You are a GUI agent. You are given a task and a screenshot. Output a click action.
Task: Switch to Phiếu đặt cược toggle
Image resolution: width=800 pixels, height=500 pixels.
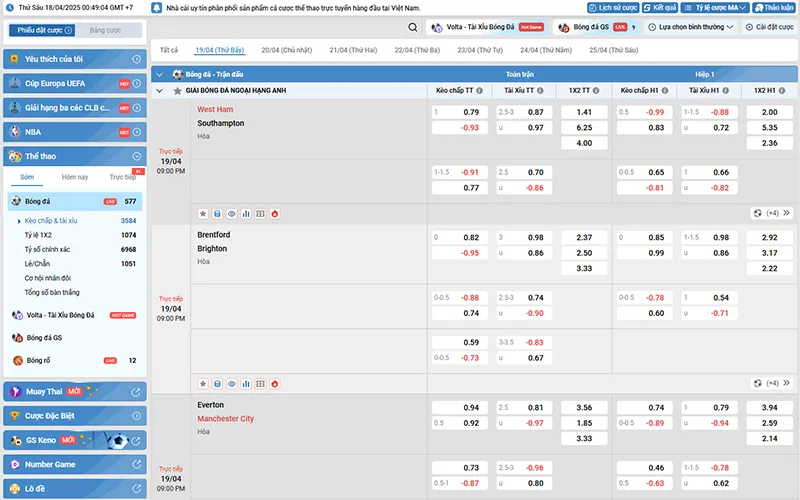pyautogui.click(x=42, y=30)
